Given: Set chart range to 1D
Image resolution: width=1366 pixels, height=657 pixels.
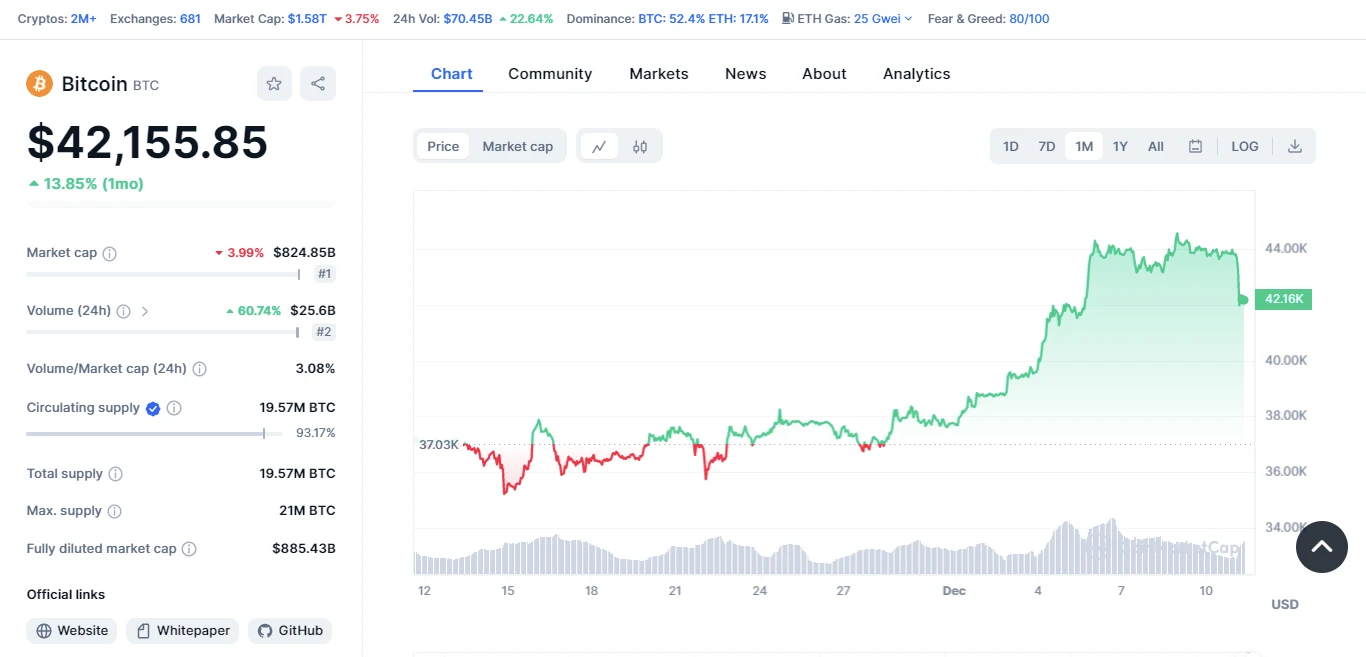Looking at the screenshot, I should tap(1011, 146).
